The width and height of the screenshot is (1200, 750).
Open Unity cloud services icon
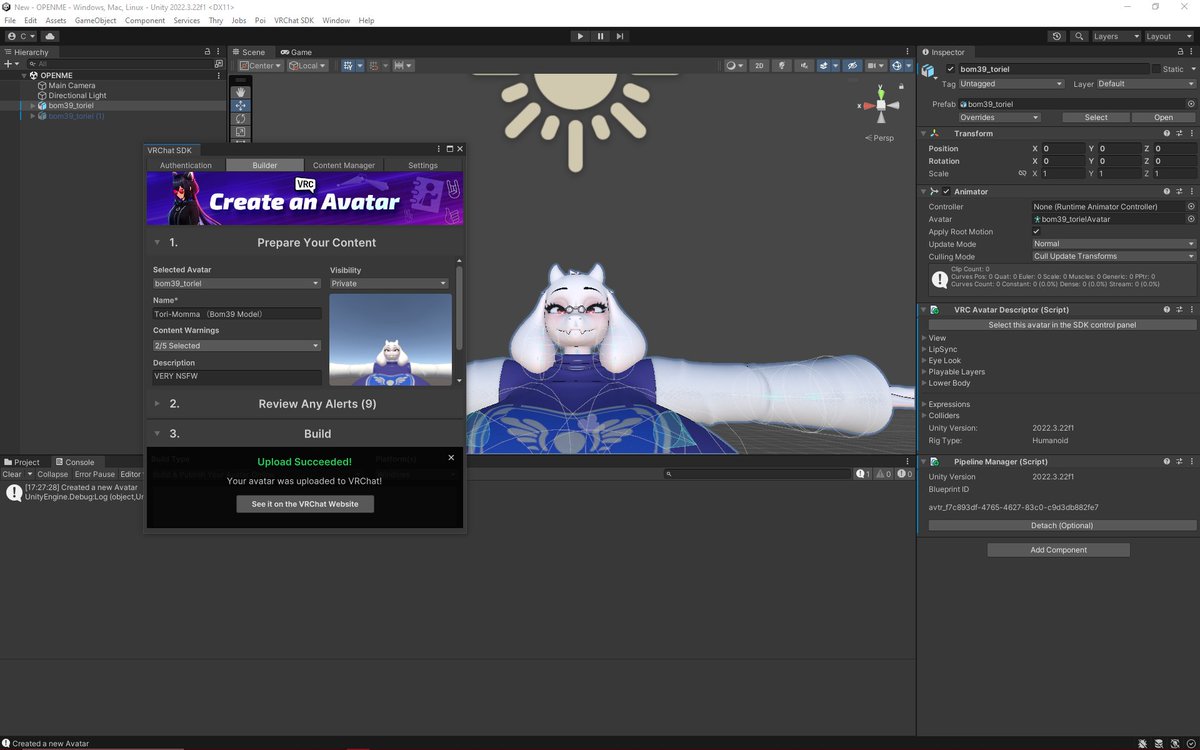click(x=51, y=36)
